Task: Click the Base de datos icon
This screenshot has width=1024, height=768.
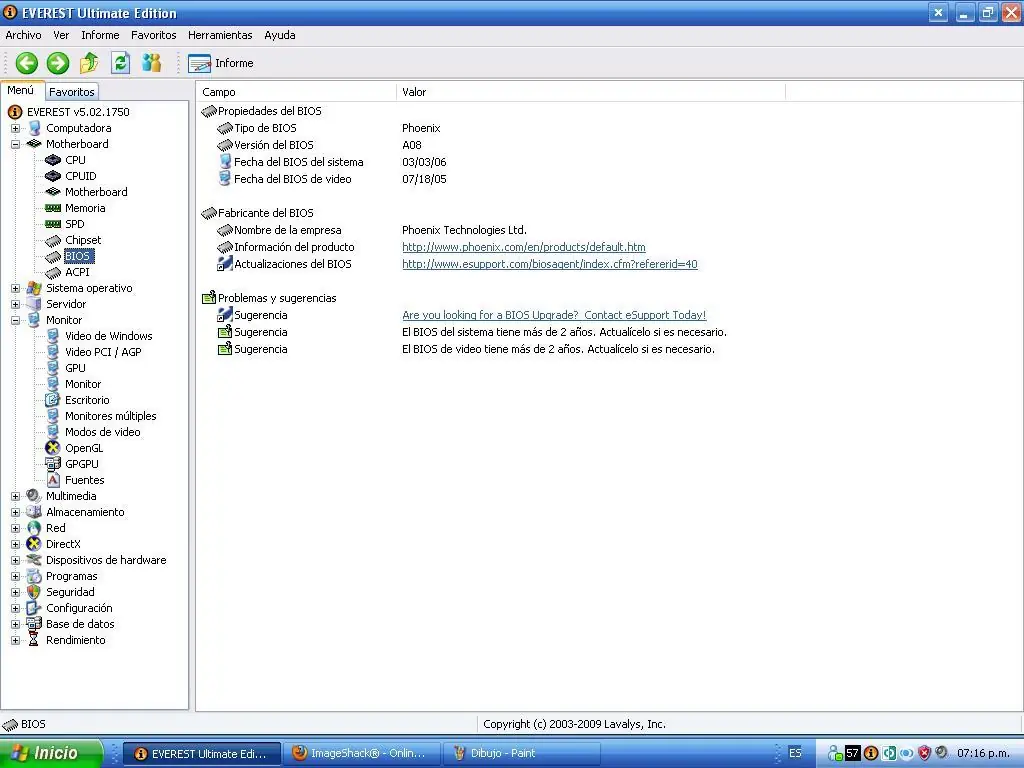Action: (34, 624)
